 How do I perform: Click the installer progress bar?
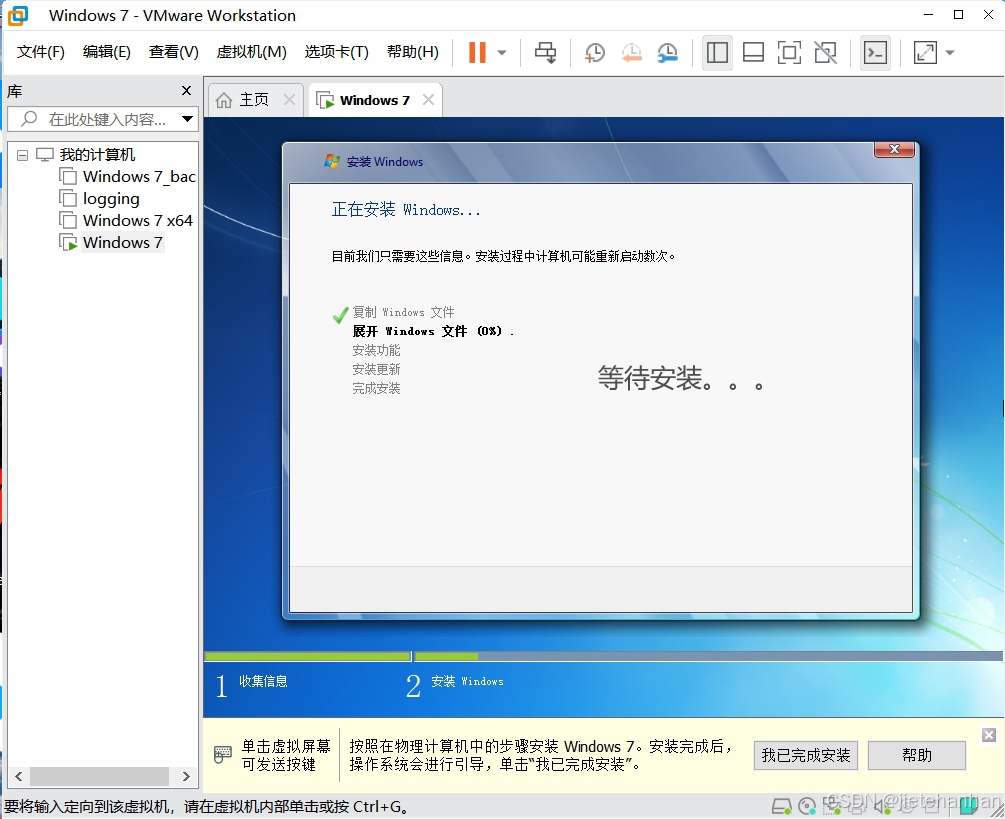(x=602, y=656)
